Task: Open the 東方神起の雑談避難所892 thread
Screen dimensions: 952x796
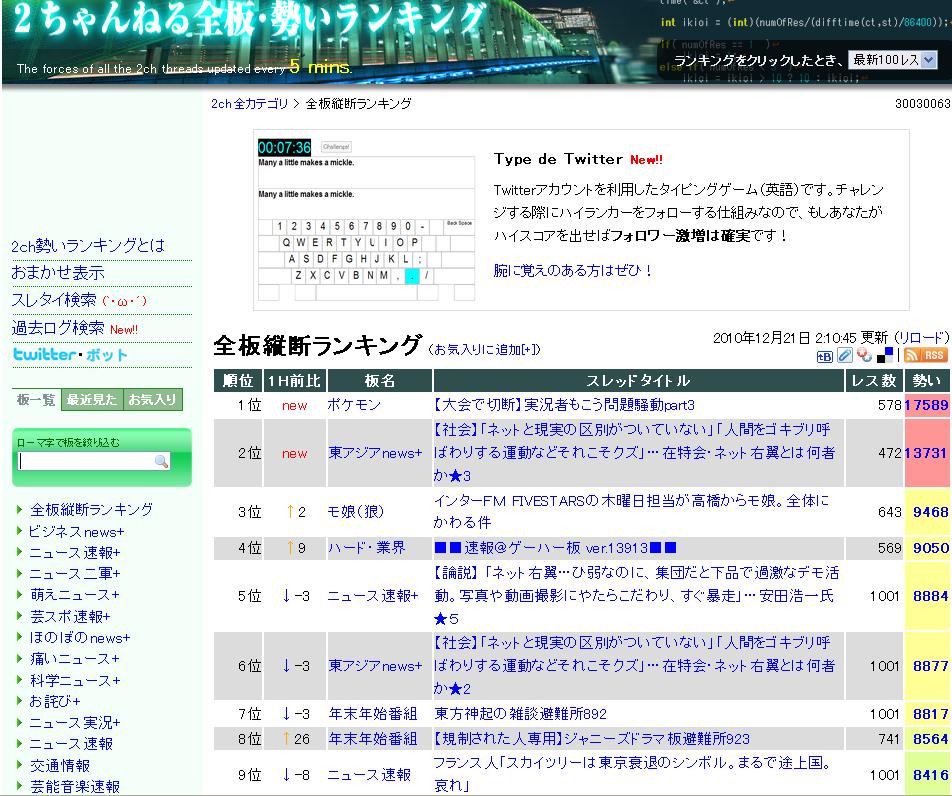Action: coord(520,713)
